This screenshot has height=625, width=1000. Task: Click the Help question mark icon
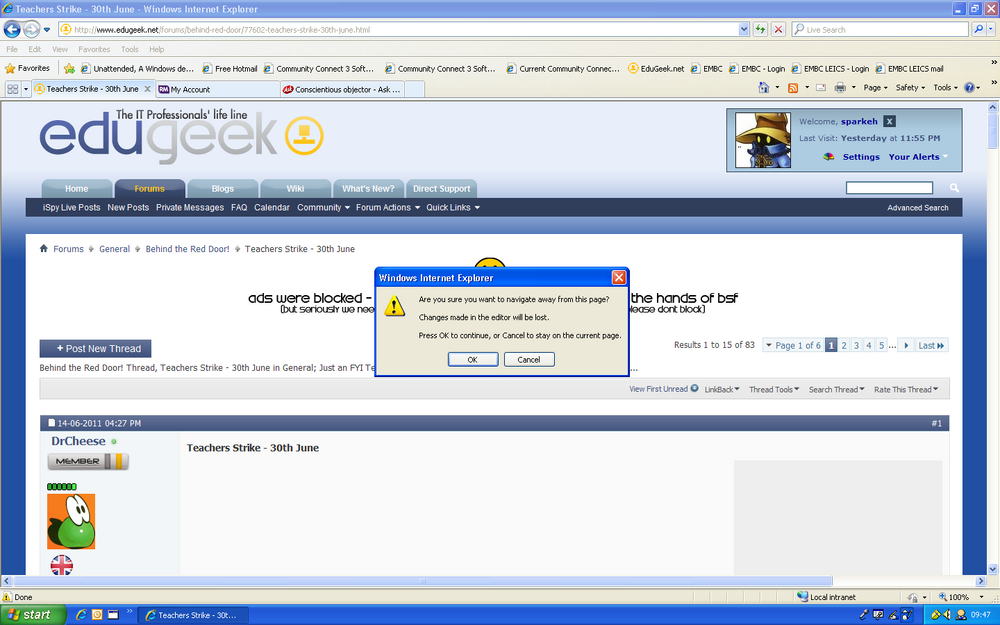(969, 88)
